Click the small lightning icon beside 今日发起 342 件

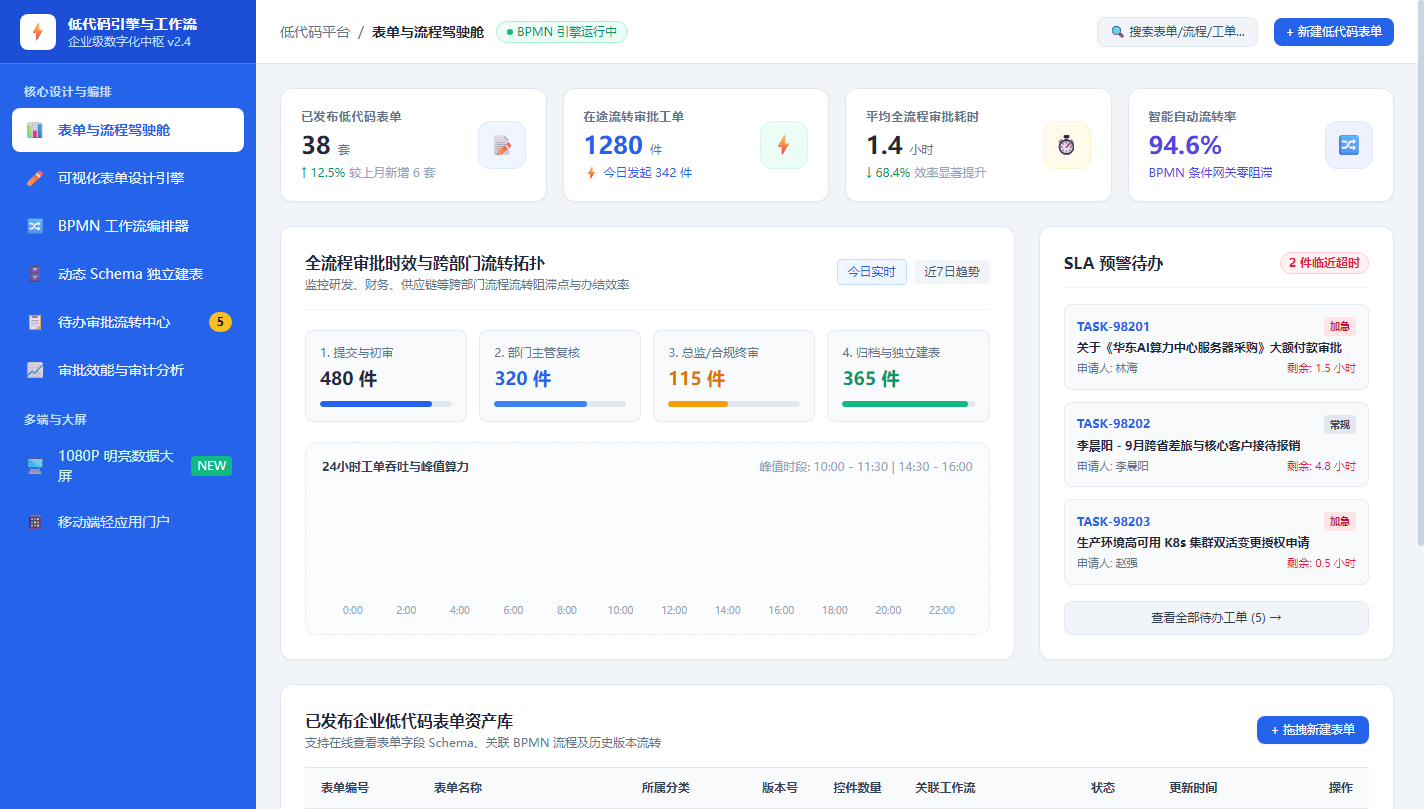(591, 173)
